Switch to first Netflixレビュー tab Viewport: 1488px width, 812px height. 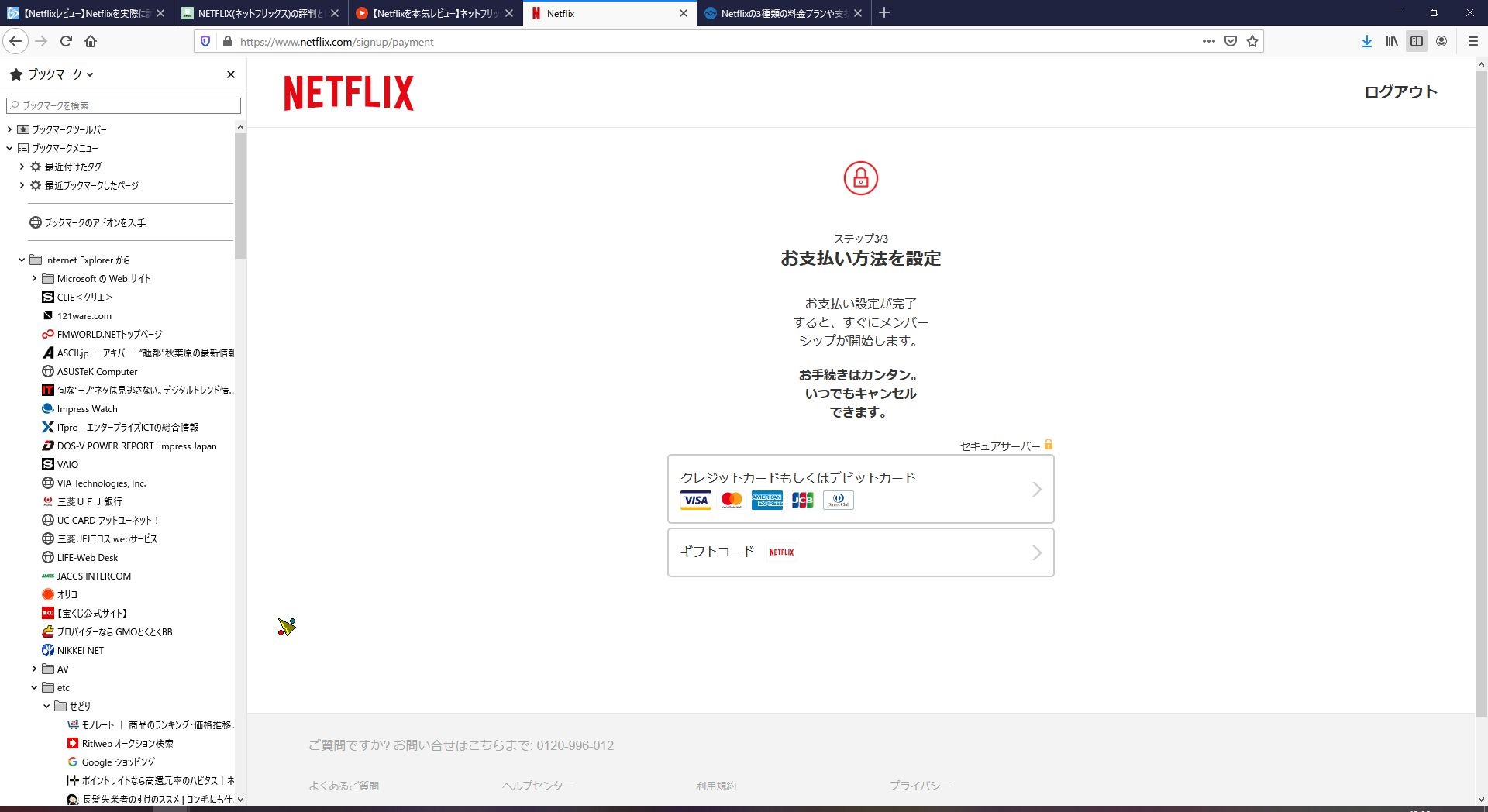86,13
